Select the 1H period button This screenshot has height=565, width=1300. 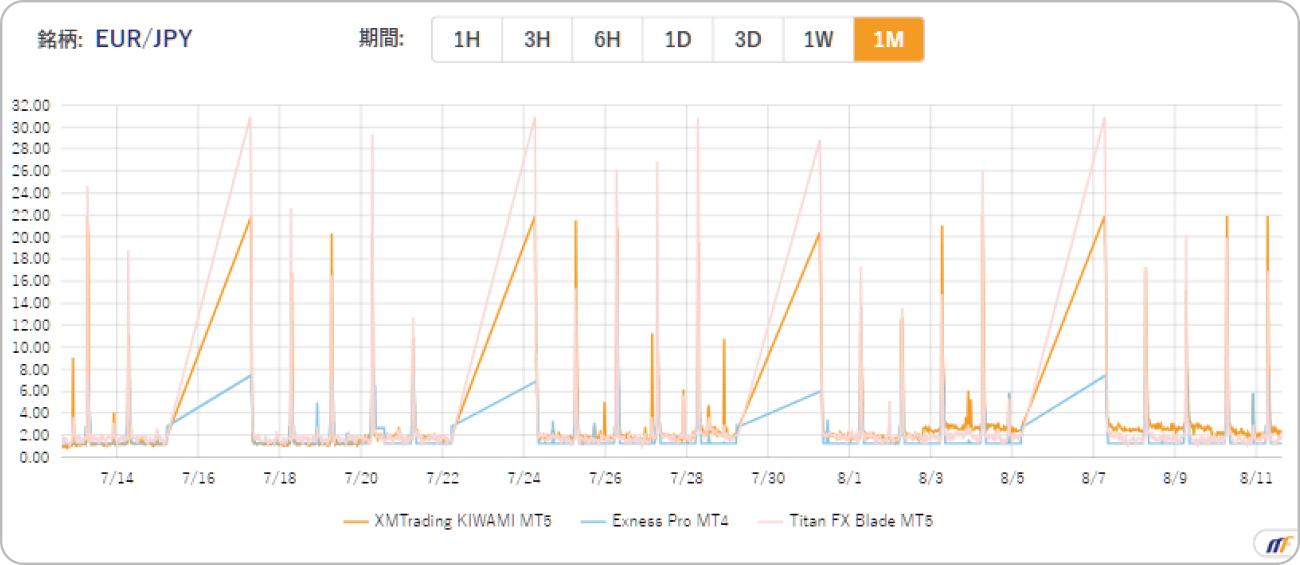467,40
